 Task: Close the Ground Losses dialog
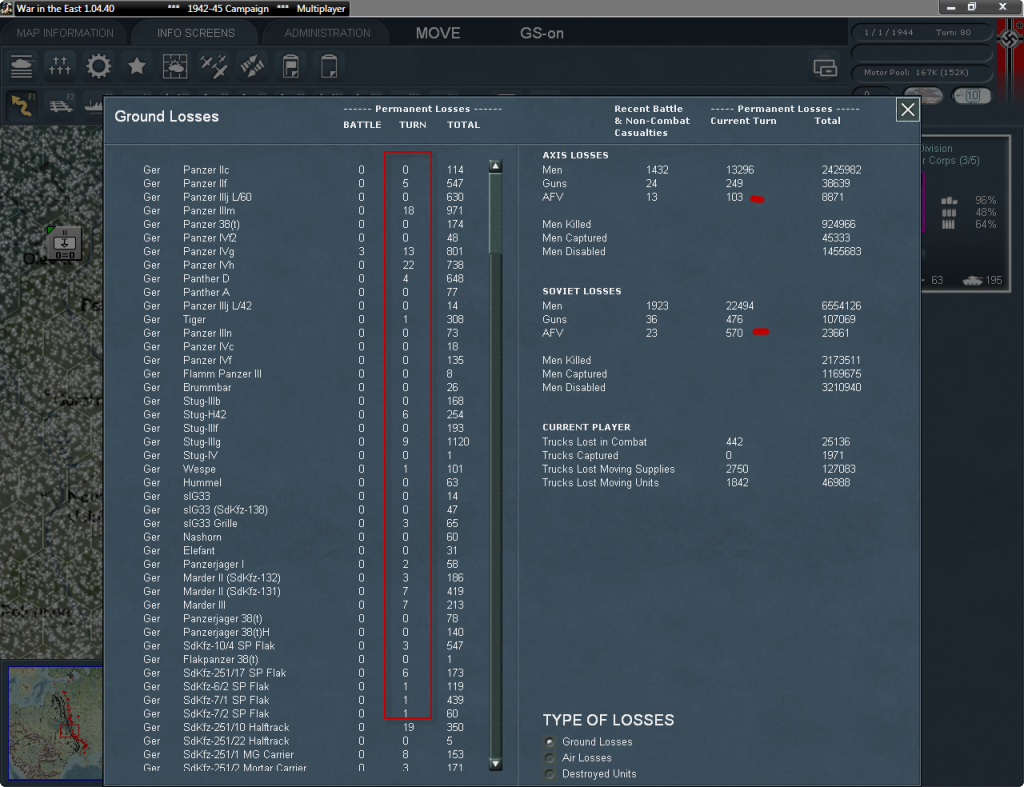click(908, 110)
